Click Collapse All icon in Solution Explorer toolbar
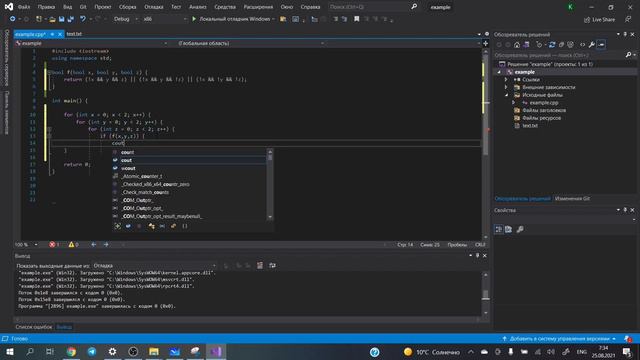Screen dimensions: 640x360 [x=561, y=44]
